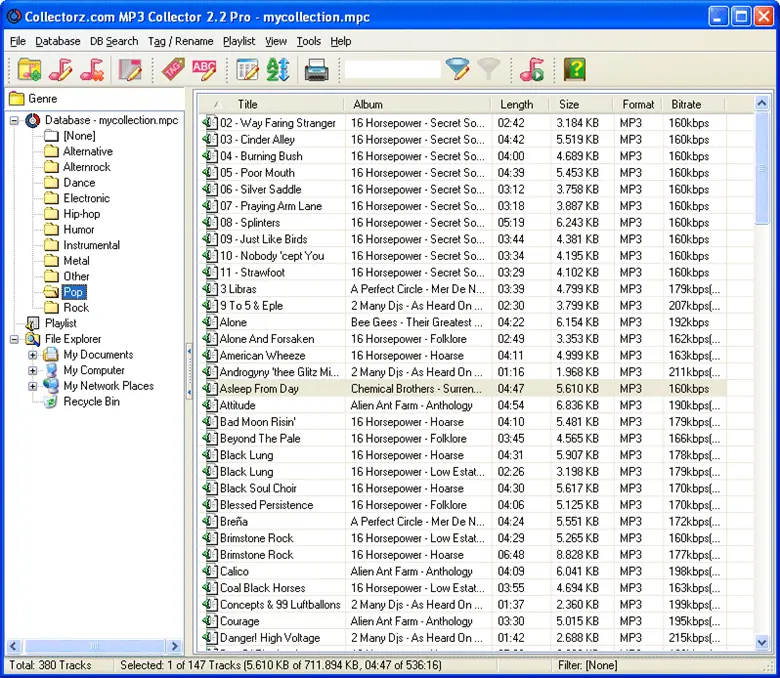Click the play track music-note icon

pyautogui.click(x=532, y=69)
